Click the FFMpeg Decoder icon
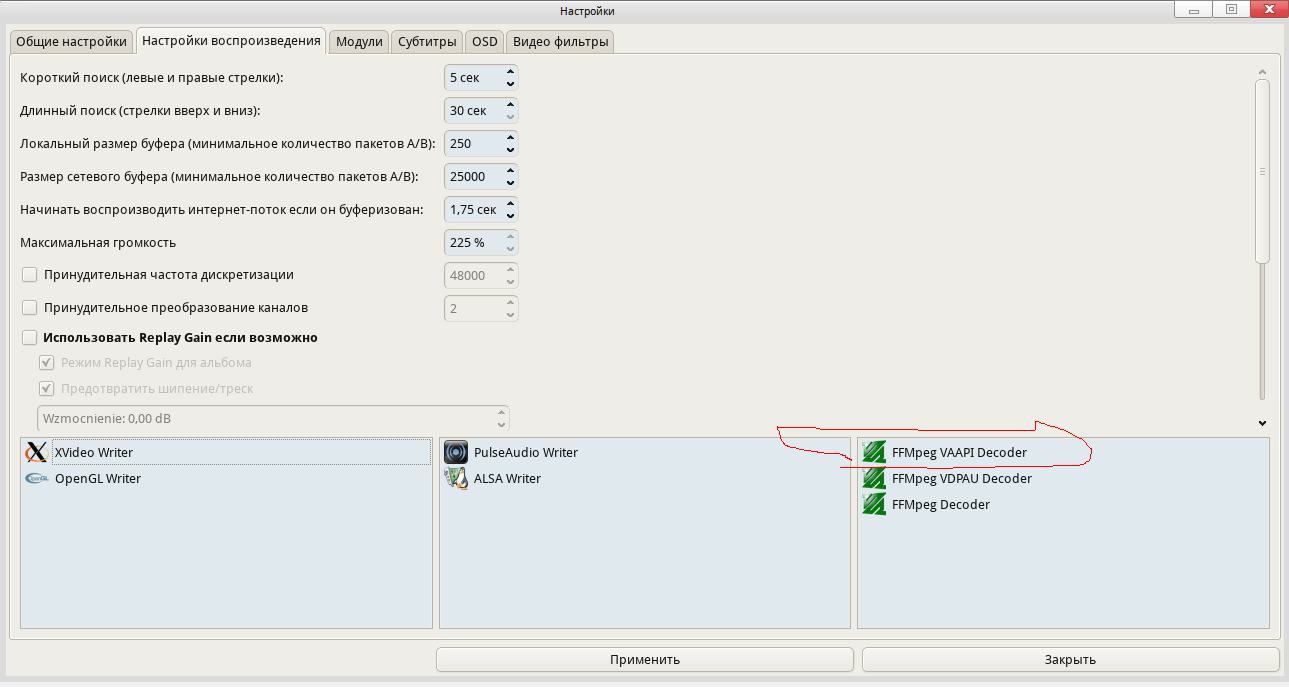Viewport: 1289px width, 687px height. pyautogui.click(x=874, y=504)
